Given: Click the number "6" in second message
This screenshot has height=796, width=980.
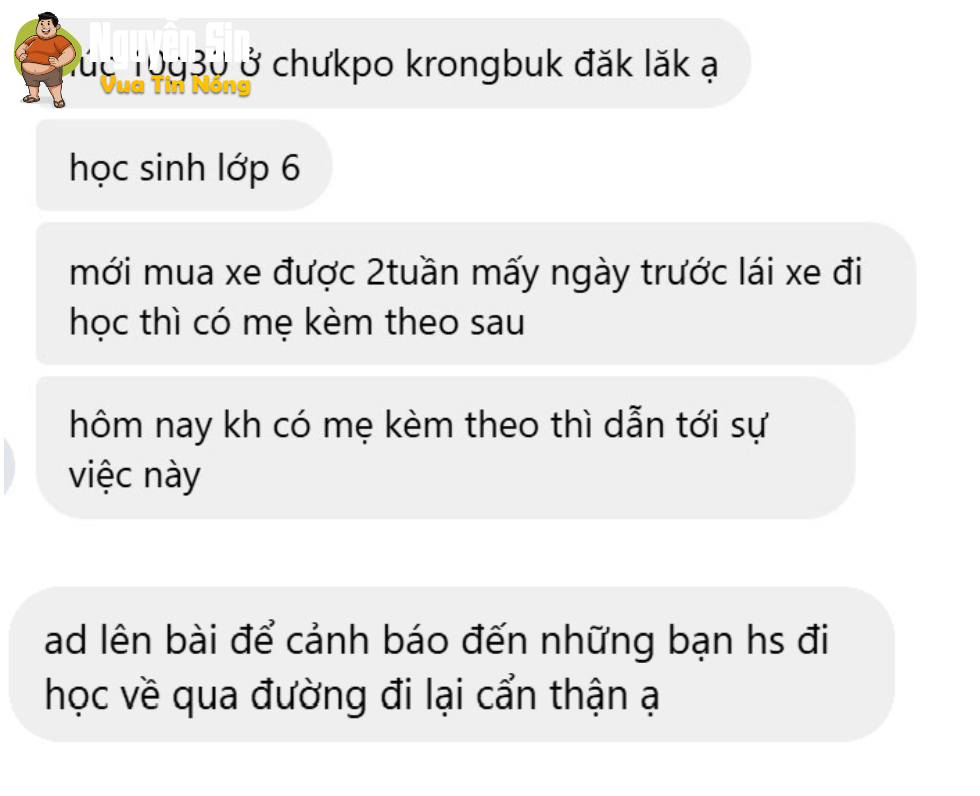Looking at the screenshot, I should pos(291,167).
